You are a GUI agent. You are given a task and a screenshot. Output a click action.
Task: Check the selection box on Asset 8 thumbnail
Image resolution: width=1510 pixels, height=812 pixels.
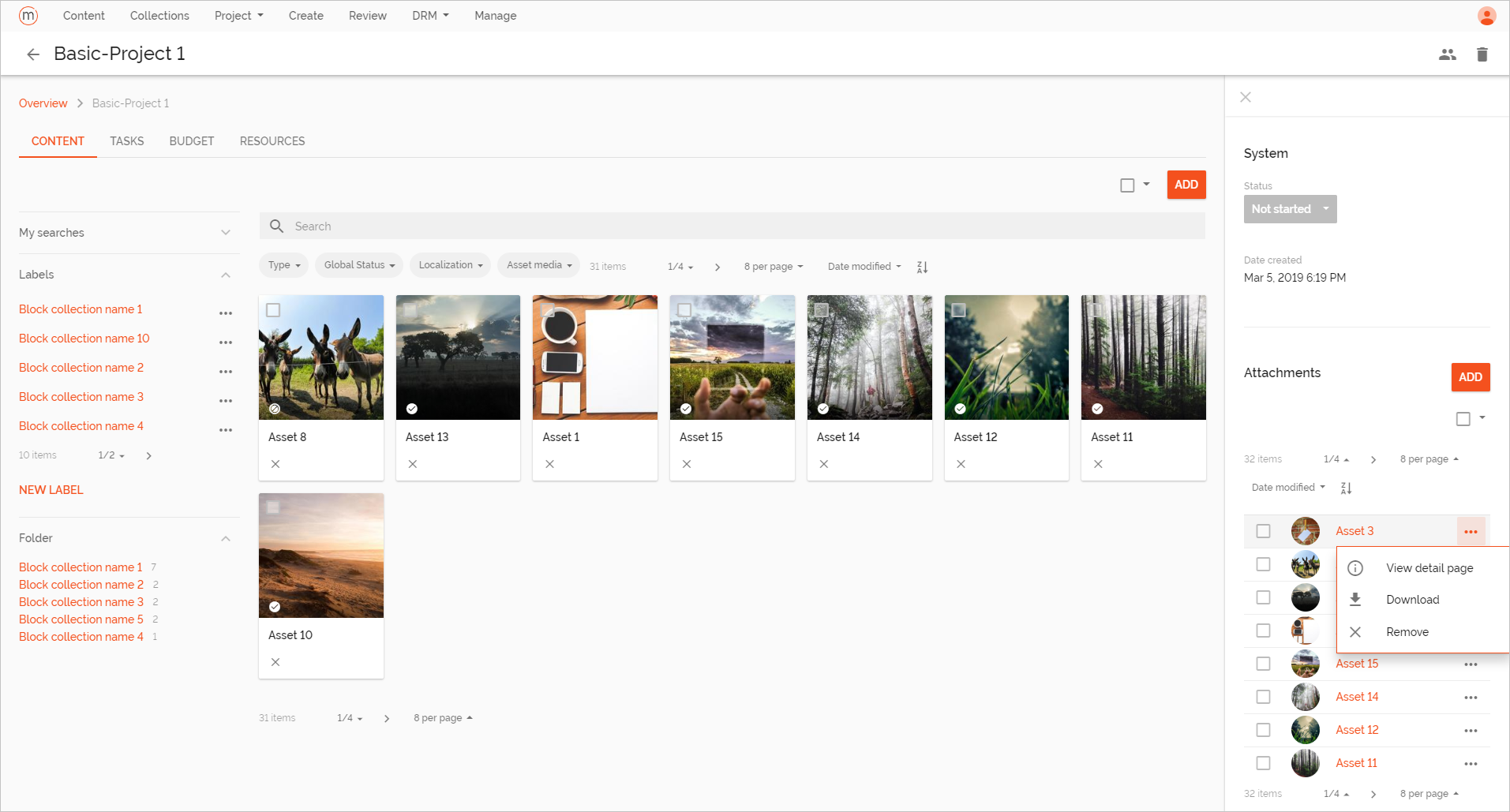(273, 310)
